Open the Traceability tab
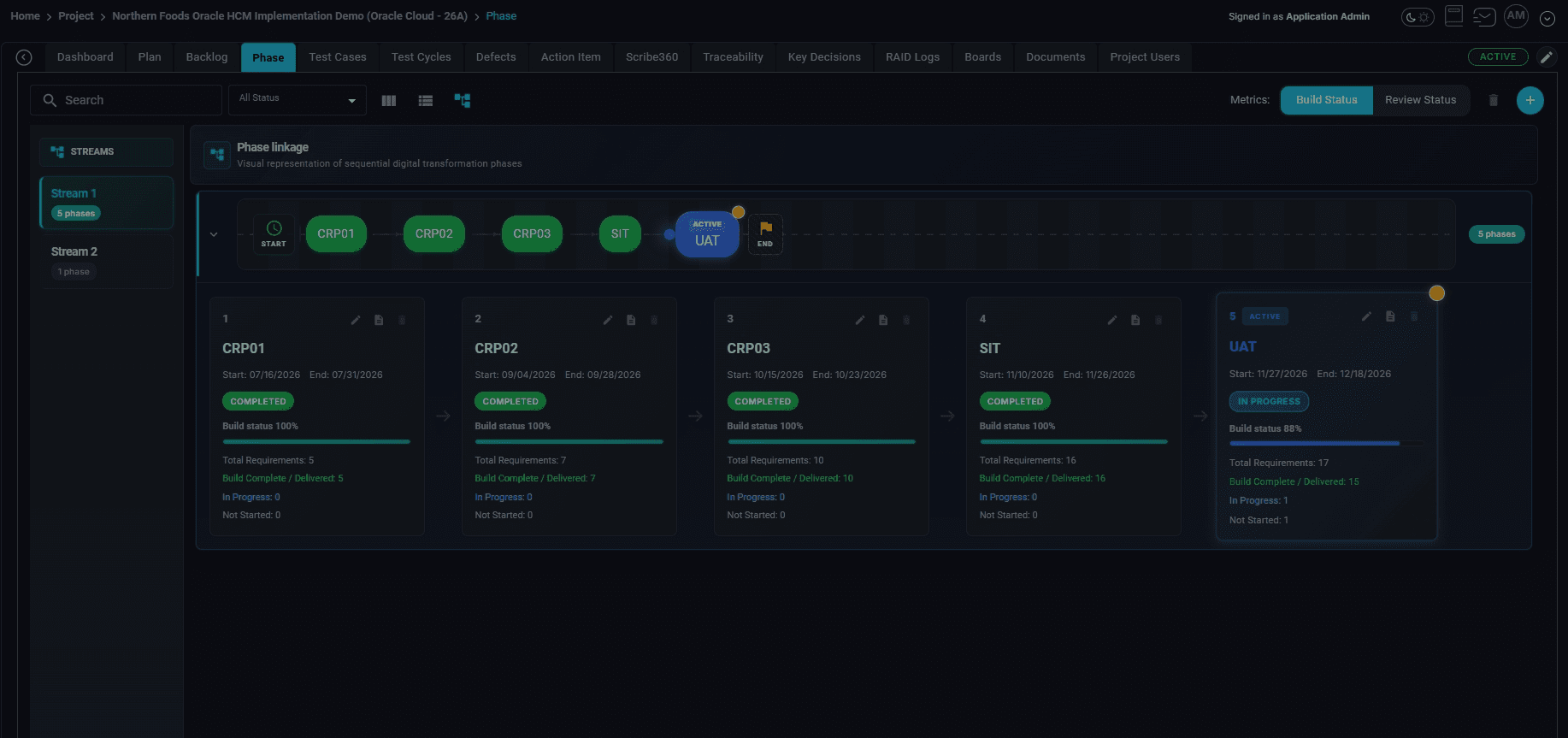Screen dimensions: 1568x738 click(733, 57)
